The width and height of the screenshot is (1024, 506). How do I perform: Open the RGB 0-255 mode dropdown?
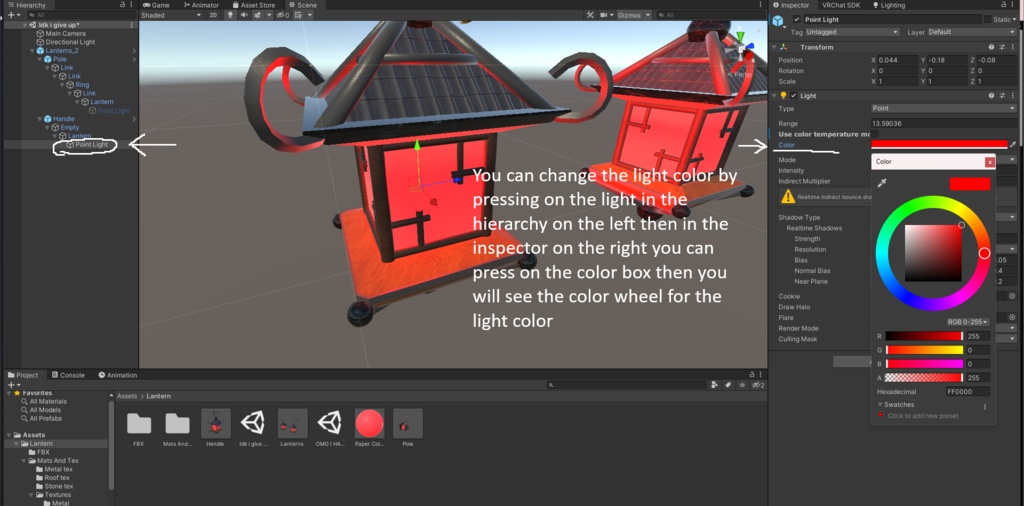967,322
